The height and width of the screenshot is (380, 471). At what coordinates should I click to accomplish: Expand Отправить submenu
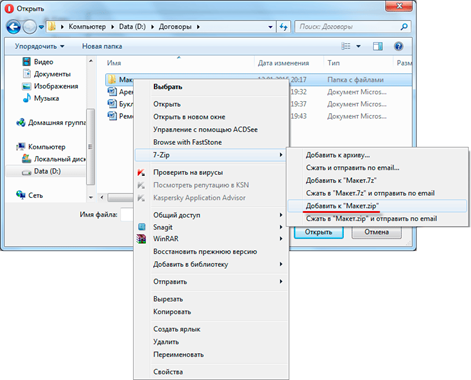[210, 282]
